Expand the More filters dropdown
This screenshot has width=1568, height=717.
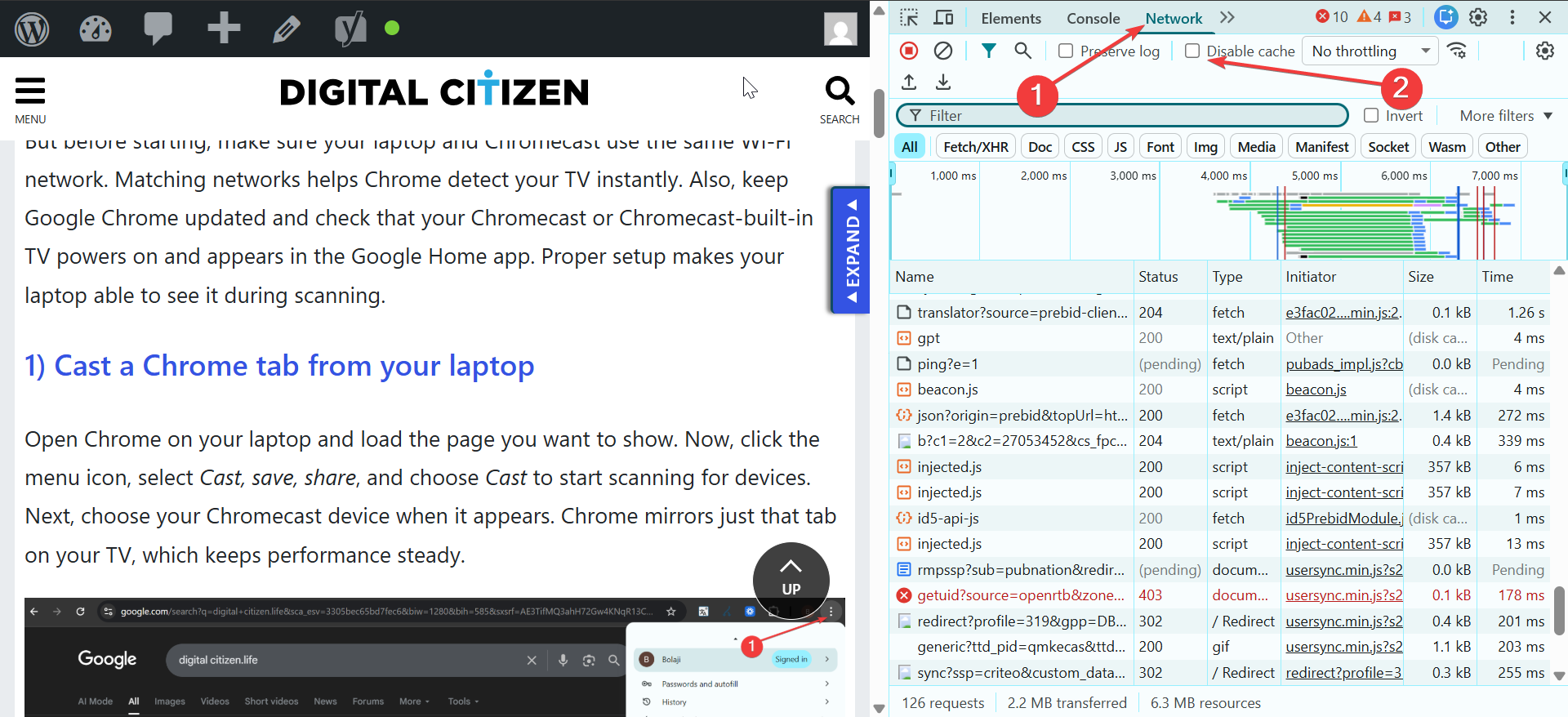click(x=1506, y=115)
